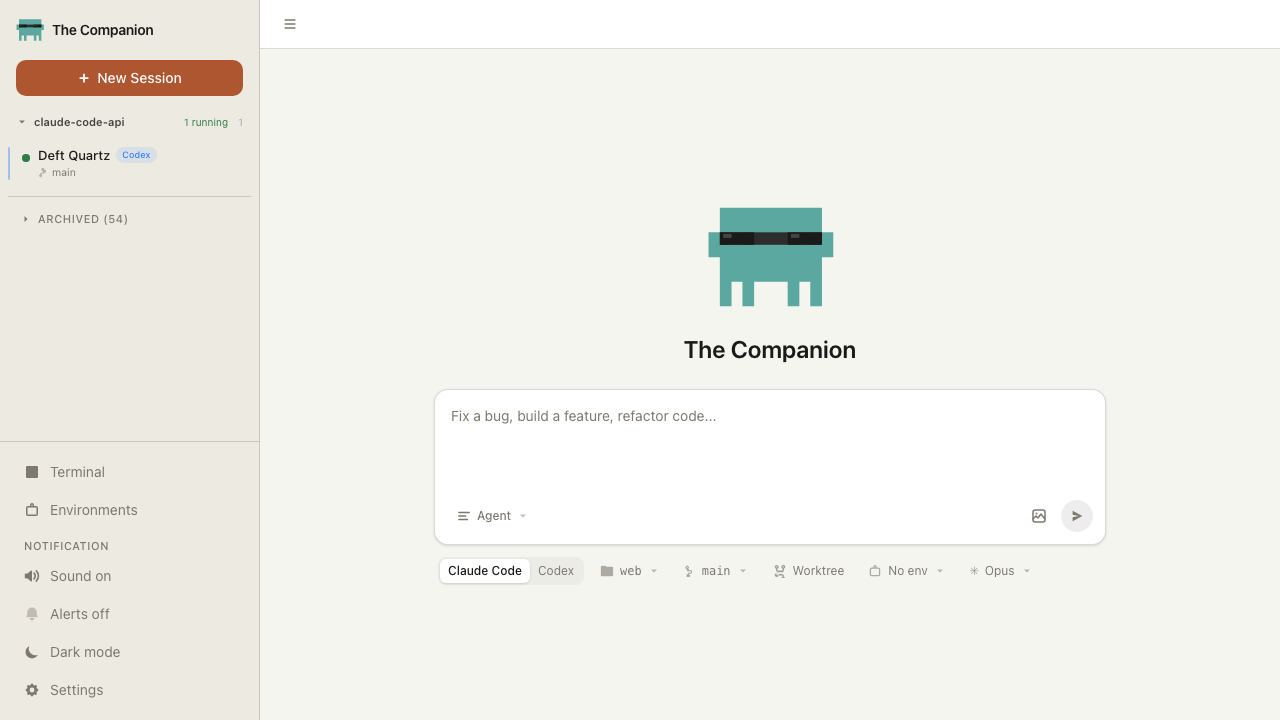Click the hamburger sidebar toggle icon
Image resolution: width=1280 pixels, height=720 pixels.
tap(290, 24)
